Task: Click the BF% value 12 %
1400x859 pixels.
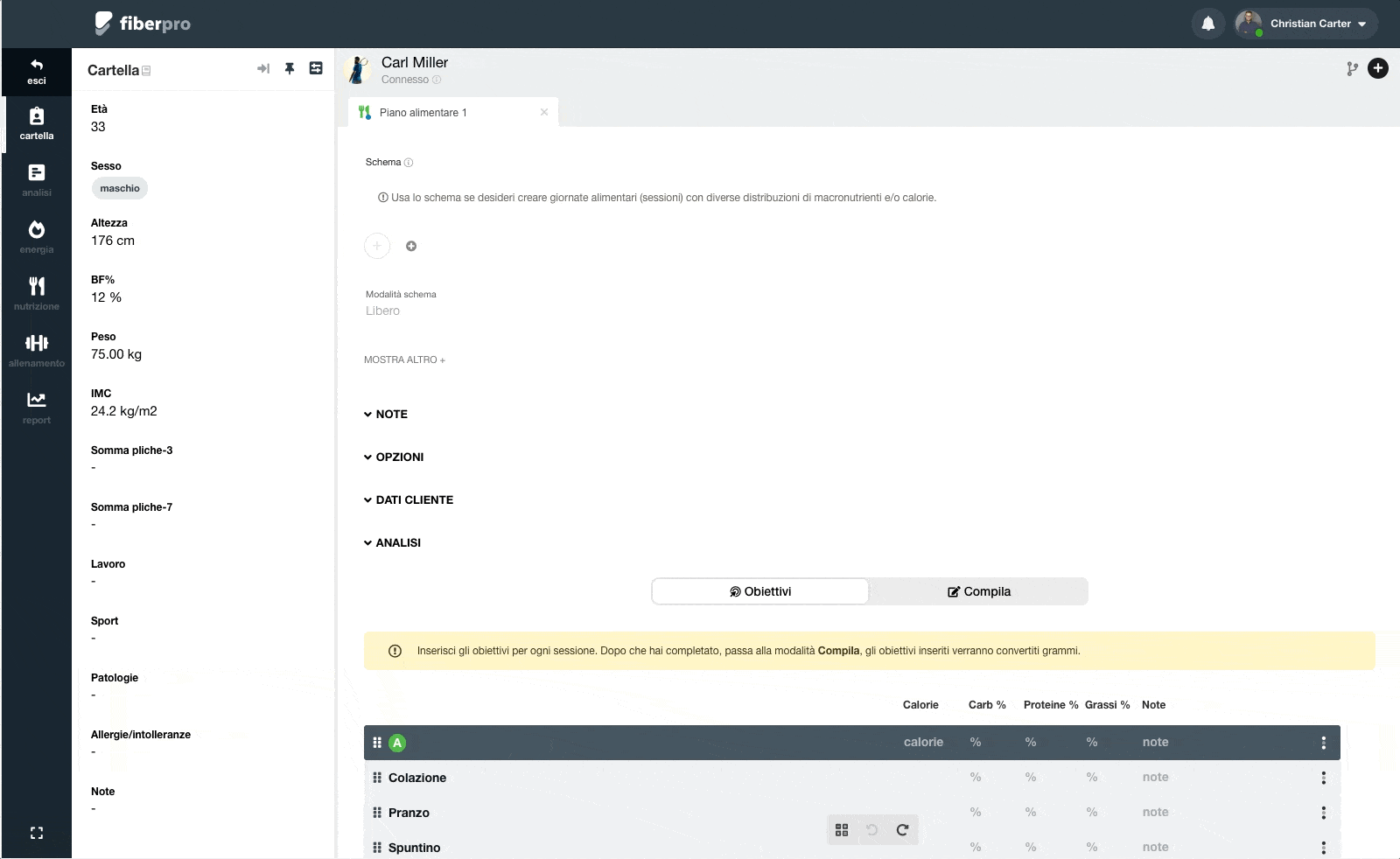Action: (x=106, y=297)
